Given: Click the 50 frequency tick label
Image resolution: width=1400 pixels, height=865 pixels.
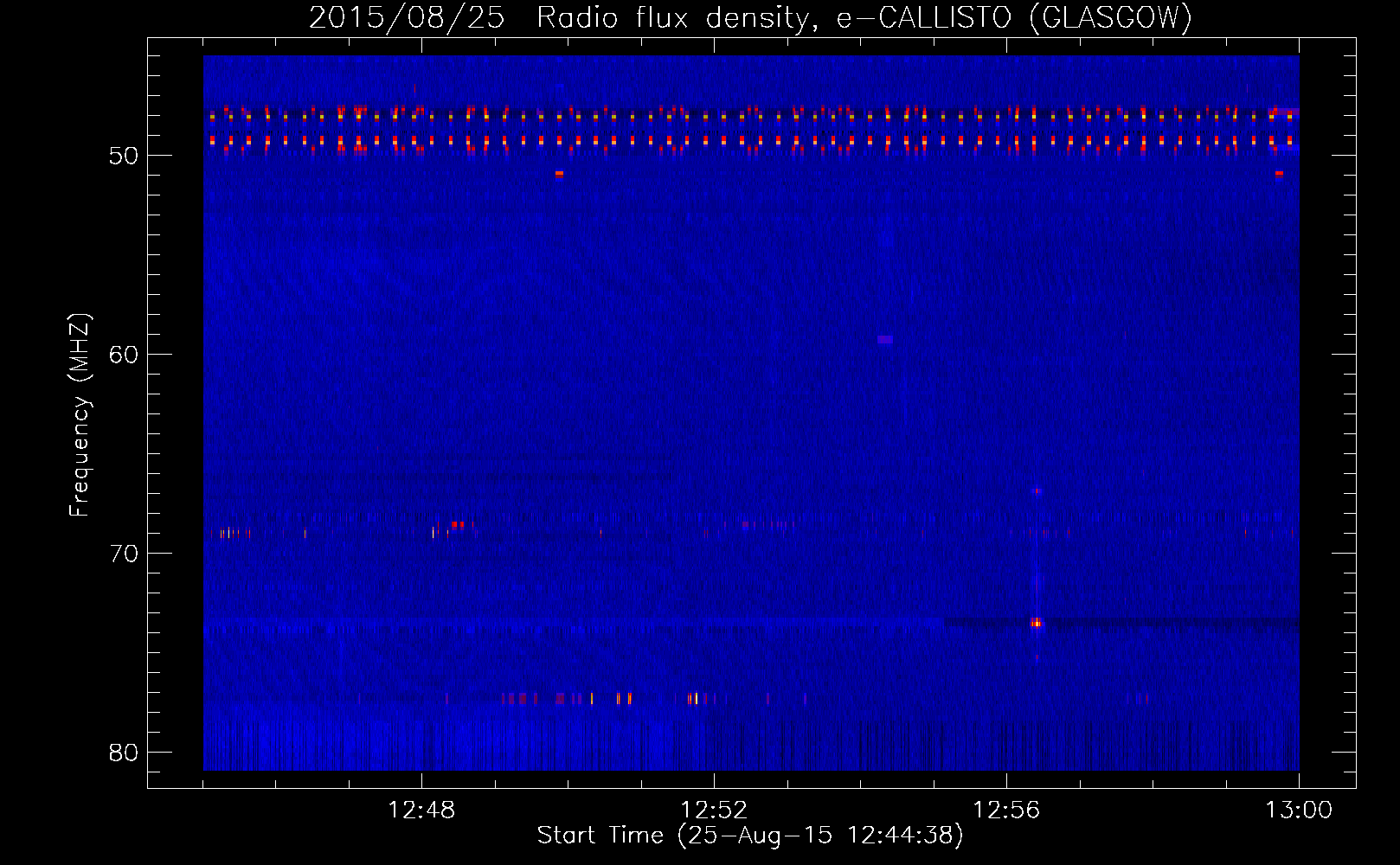Looking at the screenshot, I should 124,156.
